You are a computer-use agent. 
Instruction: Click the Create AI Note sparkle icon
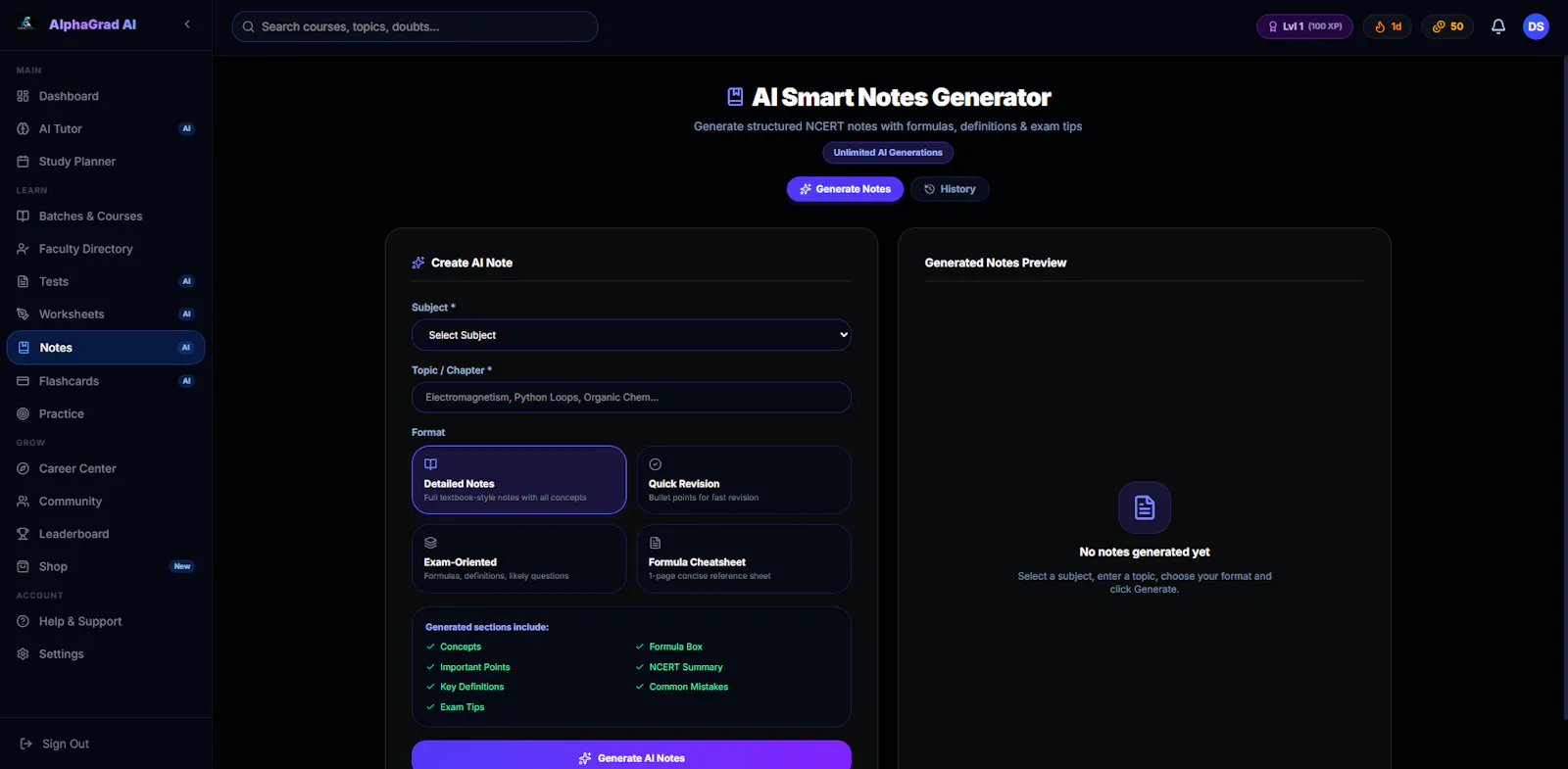[x=418, y=263]
